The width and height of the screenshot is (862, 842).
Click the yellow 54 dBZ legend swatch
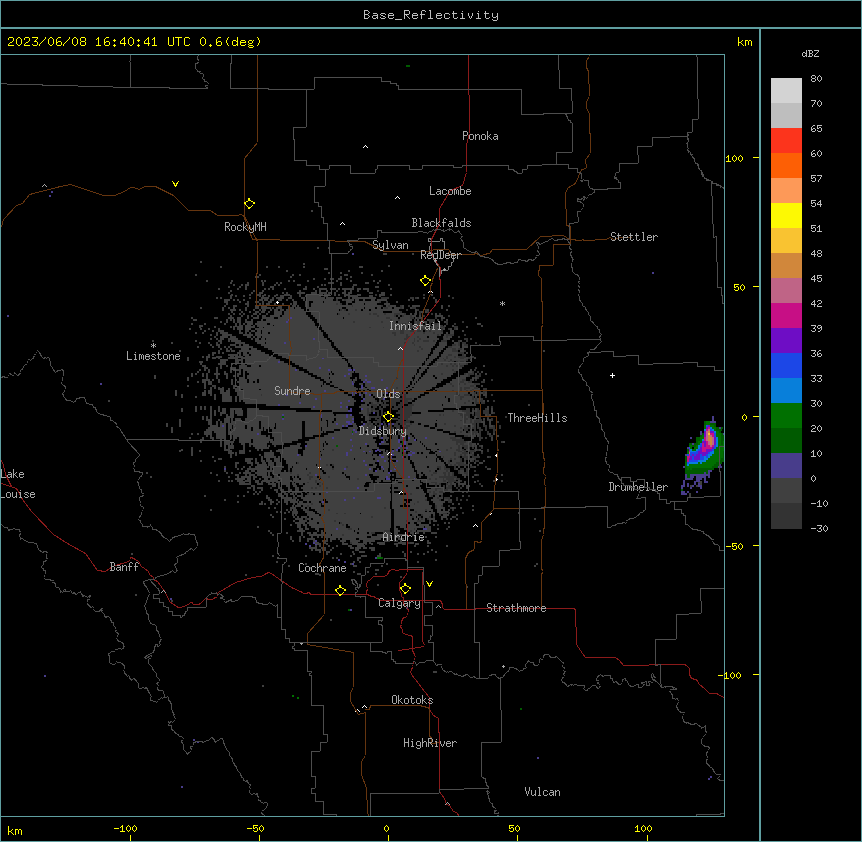tap(786, 215)
